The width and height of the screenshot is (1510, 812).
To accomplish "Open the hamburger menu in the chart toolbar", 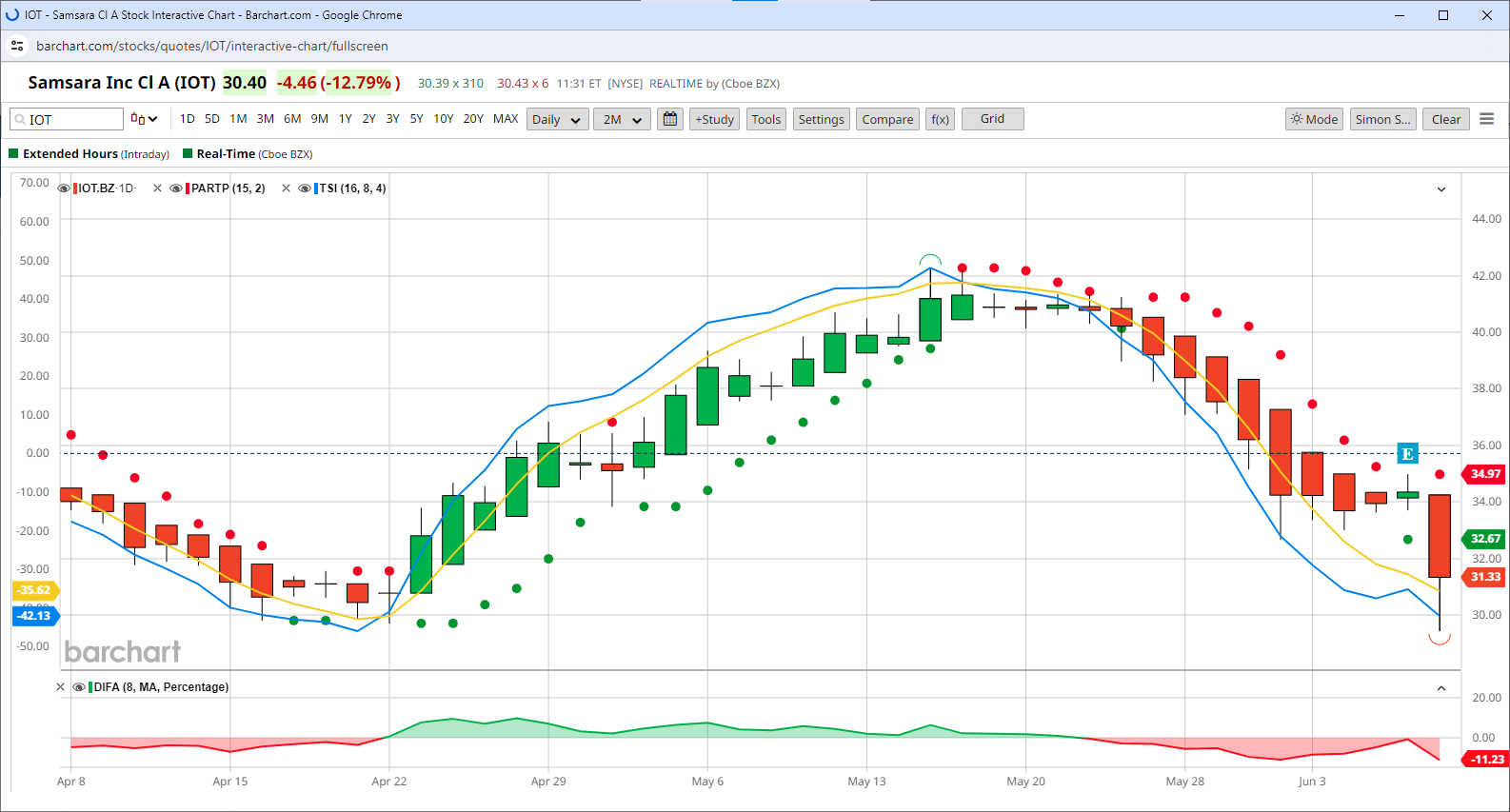I will 1487,119.
